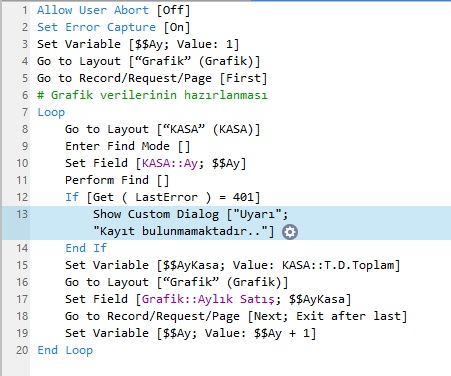The height and width of the screenshot is (376, 451).
Task: Select line 3 Set Variable $$Ay step
Action: click(138, 44)
